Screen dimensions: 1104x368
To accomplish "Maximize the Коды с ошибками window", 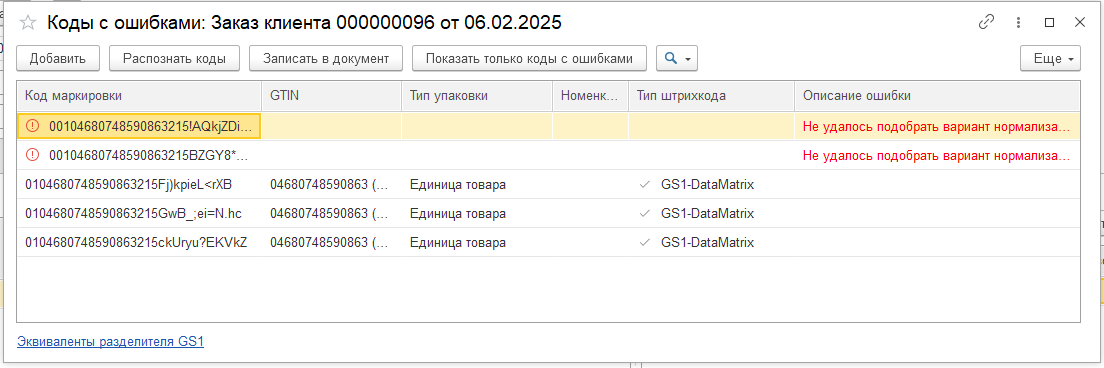I will tap(1049, 23).
